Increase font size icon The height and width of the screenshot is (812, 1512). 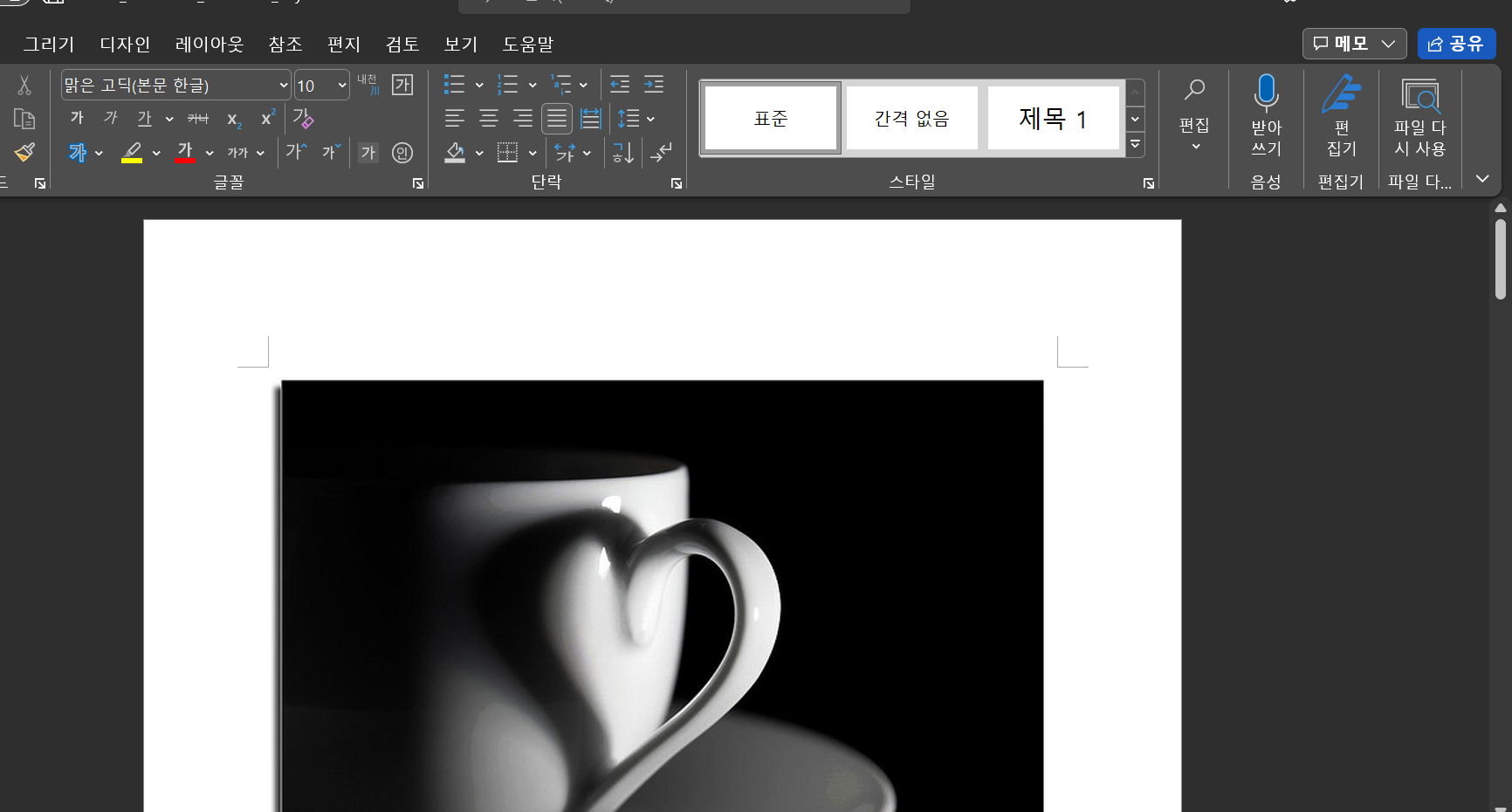click(297, 152)
